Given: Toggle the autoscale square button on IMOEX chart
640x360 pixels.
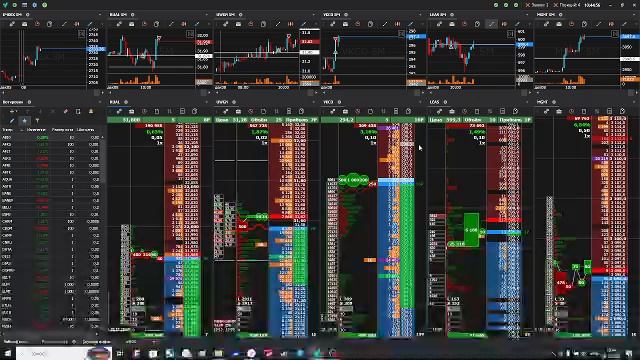Looking at the screenshot, I should pos(81,34).
